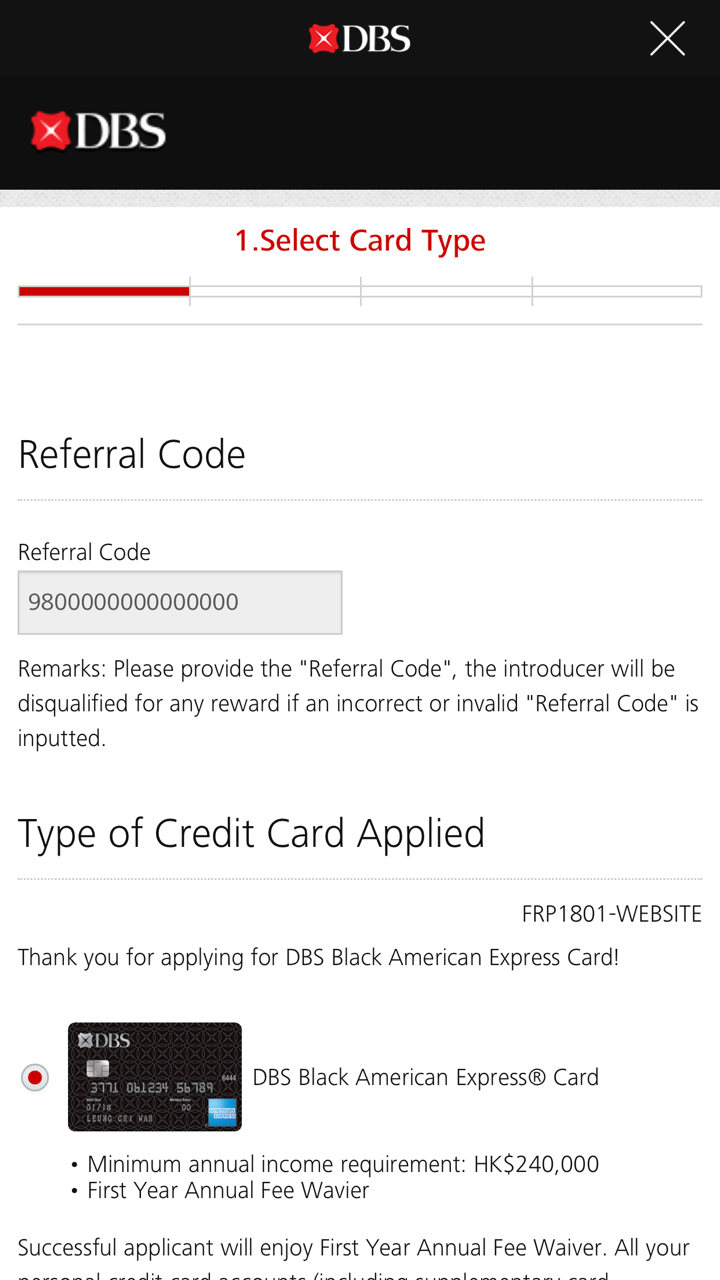Screen dimensions: 720x1280
Task: Click the "Type of Credit Card Applied" heading
Action: pyautogui.click(x=251, y=834)
